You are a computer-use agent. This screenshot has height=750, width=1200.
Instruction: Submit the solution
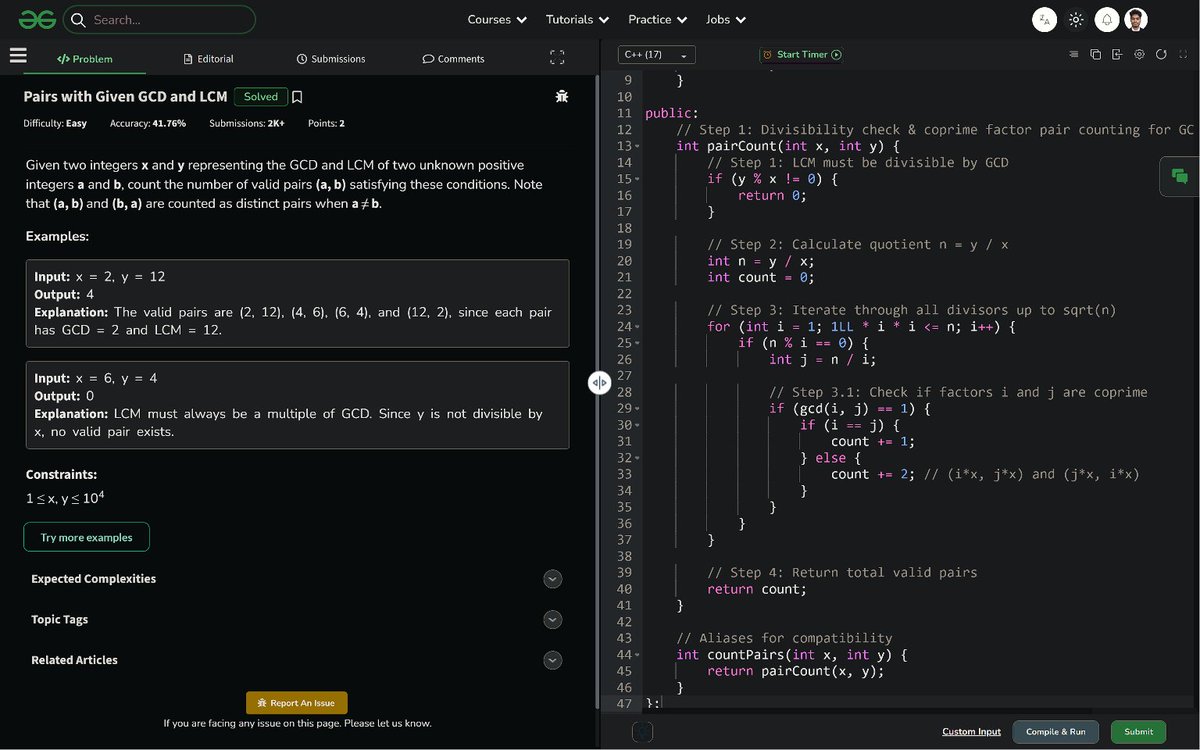coord(1138,732)
